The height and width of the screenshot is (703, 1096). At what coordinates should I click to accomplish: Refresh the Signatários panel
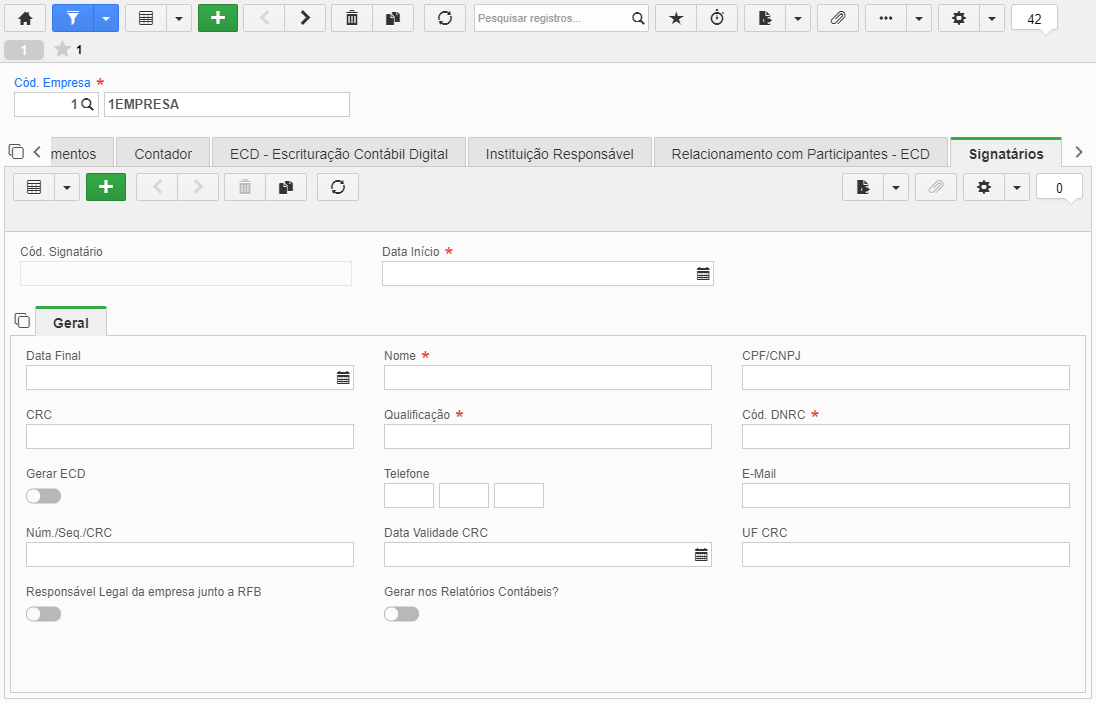click(338, 187)
